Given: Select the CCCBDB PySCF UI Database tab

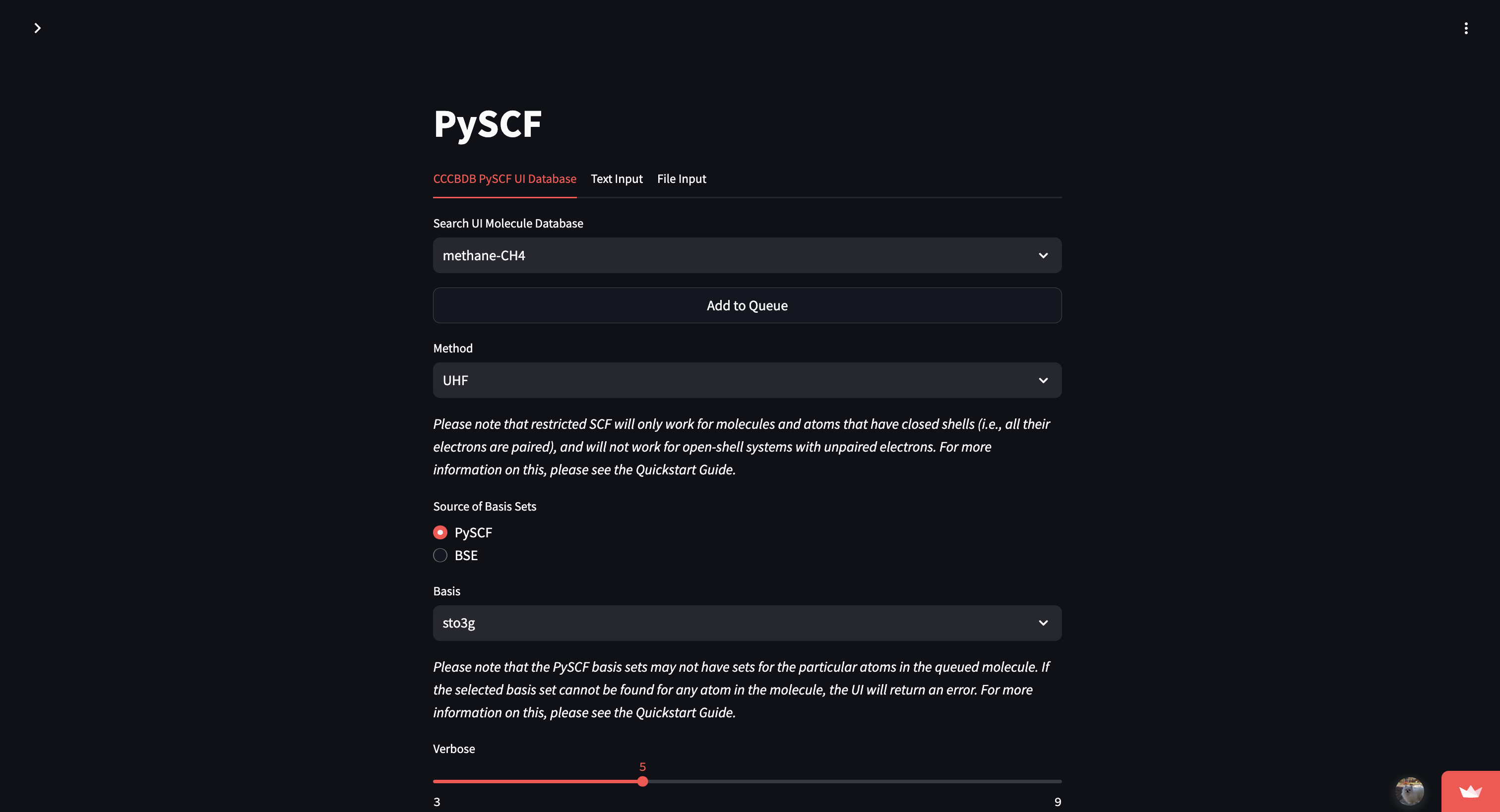Looking at the screenshot, I should point(504,178).
